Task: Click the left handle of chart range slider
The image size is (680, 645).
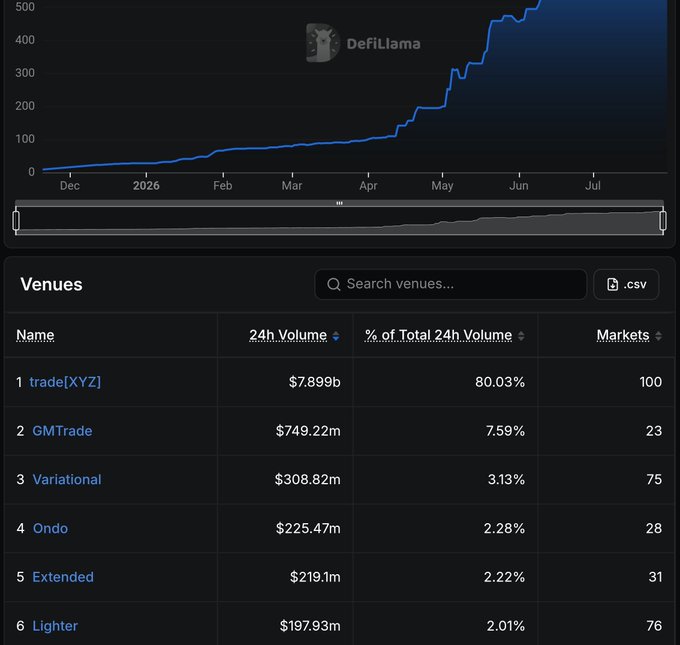Action: click(x=16, y=220)
